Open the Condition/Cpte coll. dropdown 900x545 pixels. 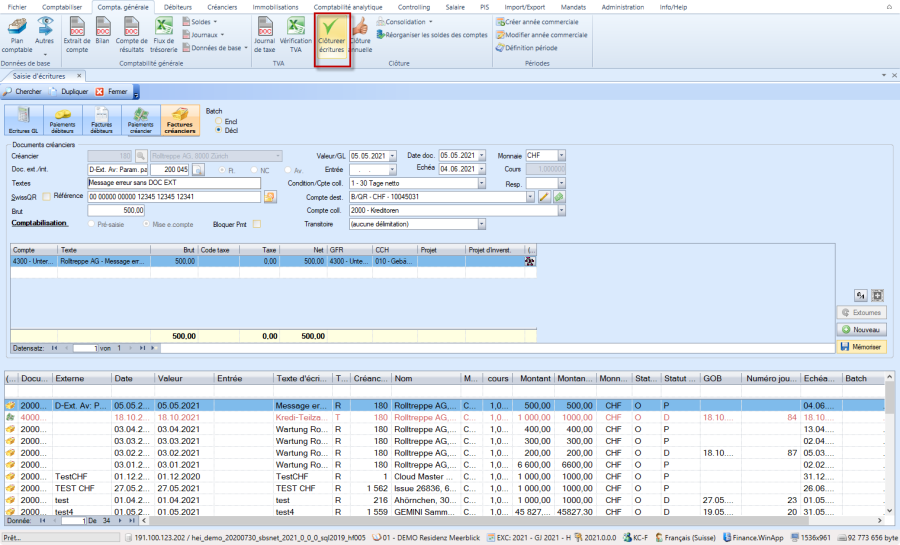[482, 184]
